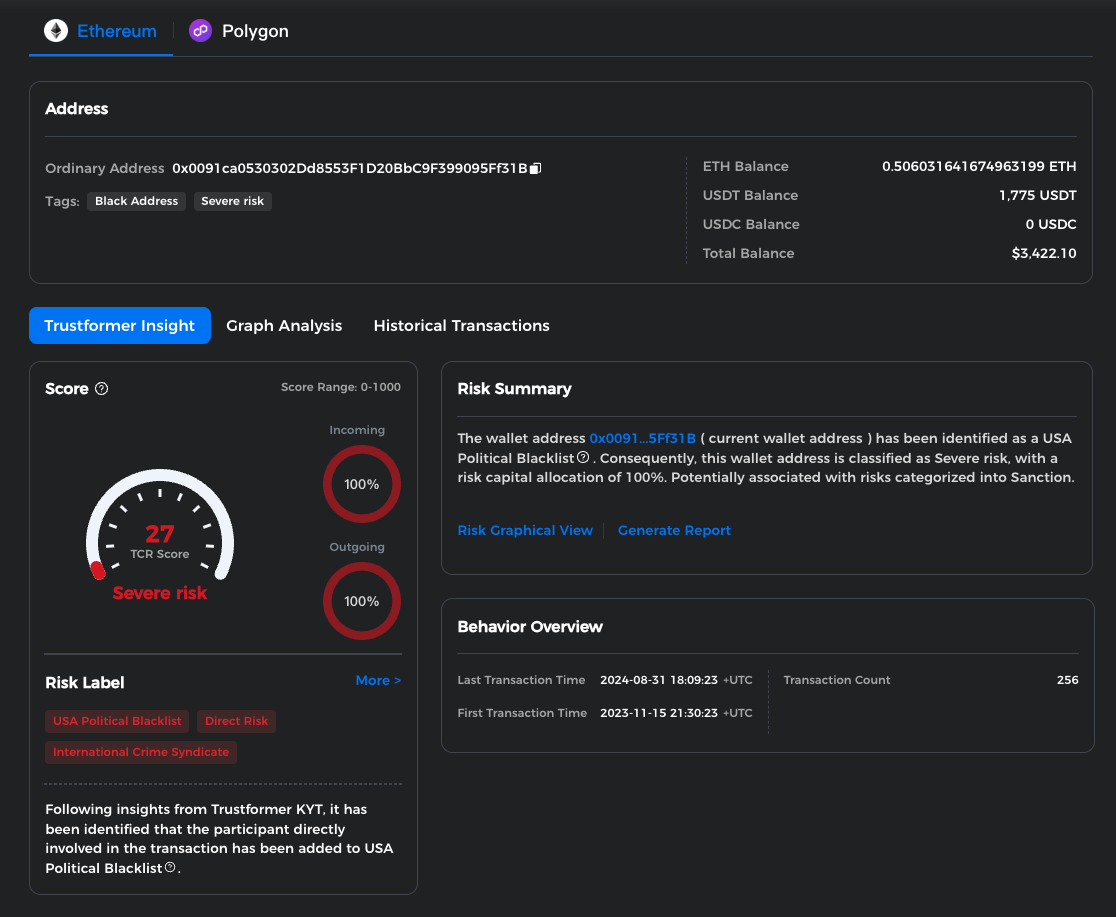This screenshot has width=1116, height=917.
Task: Click last transaction time 2024-08-31 18:09:23
Action: [x=659, y=680]
